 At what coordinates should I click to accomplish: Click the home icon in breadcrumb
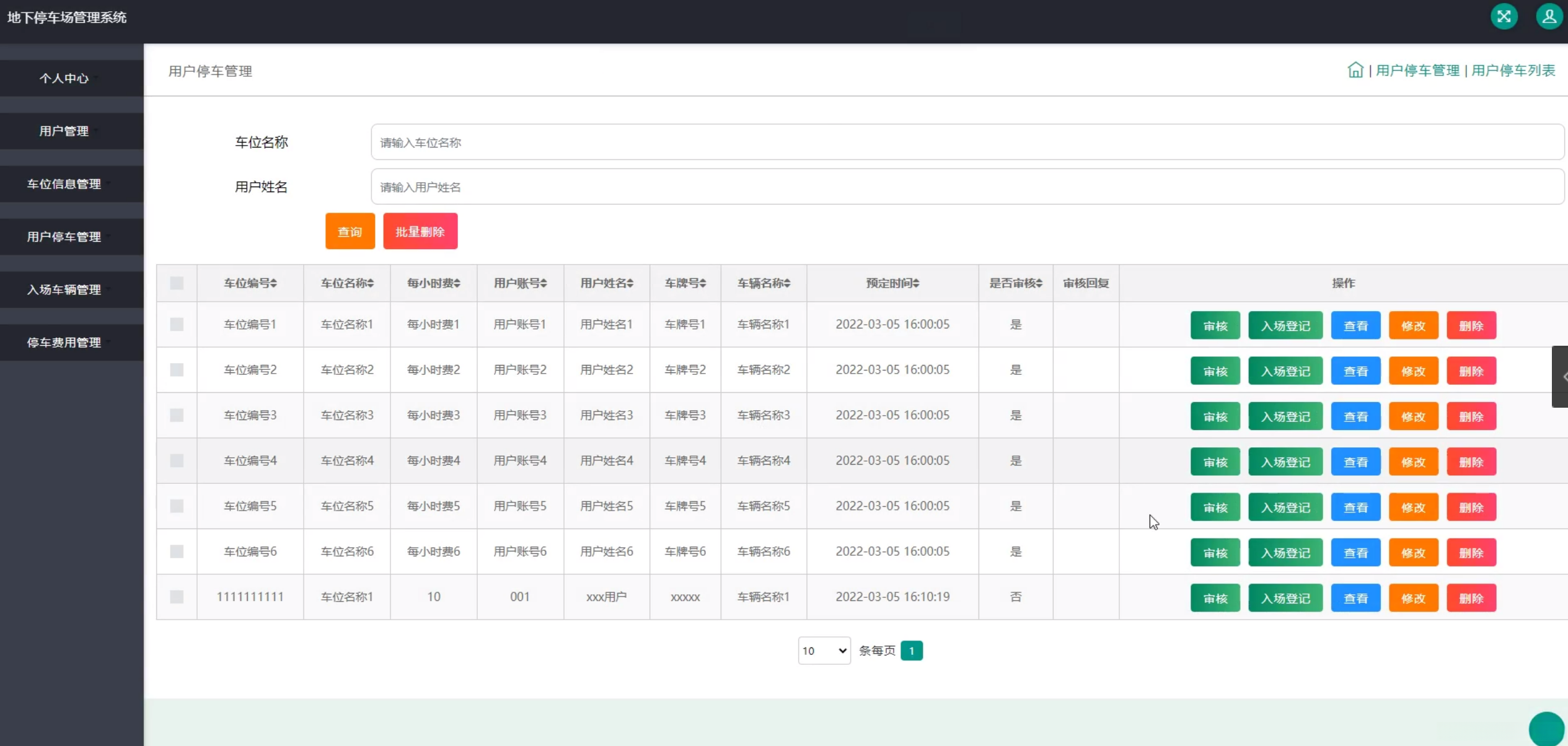point(1355,71)
